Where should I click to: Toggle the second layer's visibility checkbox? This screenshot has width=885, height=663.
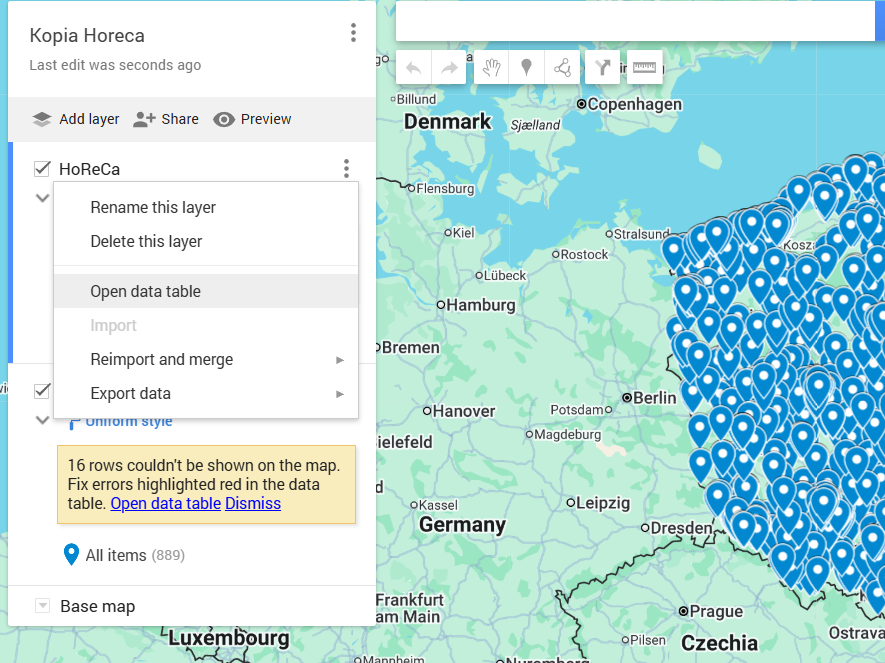click(42, 390)
